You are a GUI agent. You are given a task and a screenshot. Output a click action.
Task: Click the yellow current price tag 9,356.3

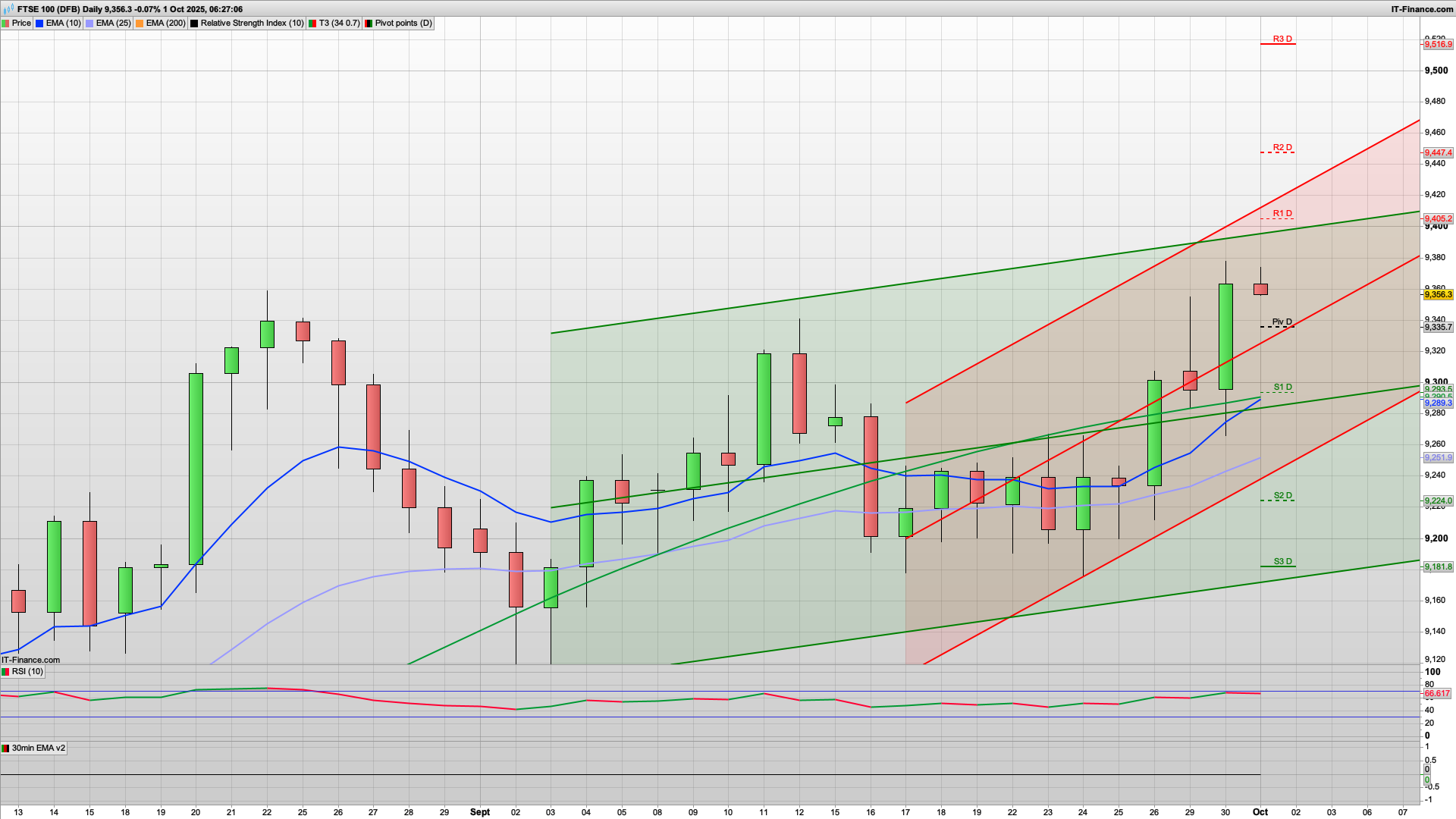[1438, 294]
